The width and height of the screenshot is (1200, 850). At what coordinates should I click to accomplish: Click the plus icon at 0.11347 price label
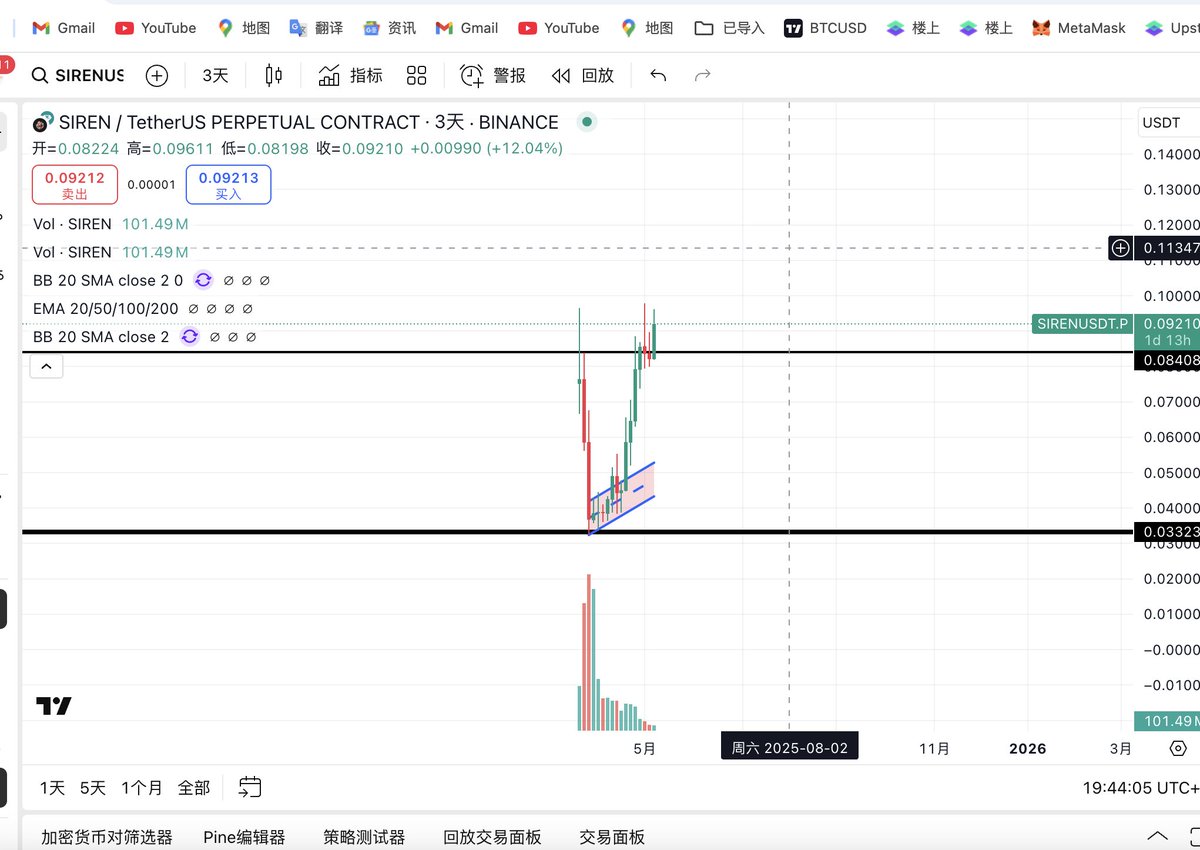1120,247
